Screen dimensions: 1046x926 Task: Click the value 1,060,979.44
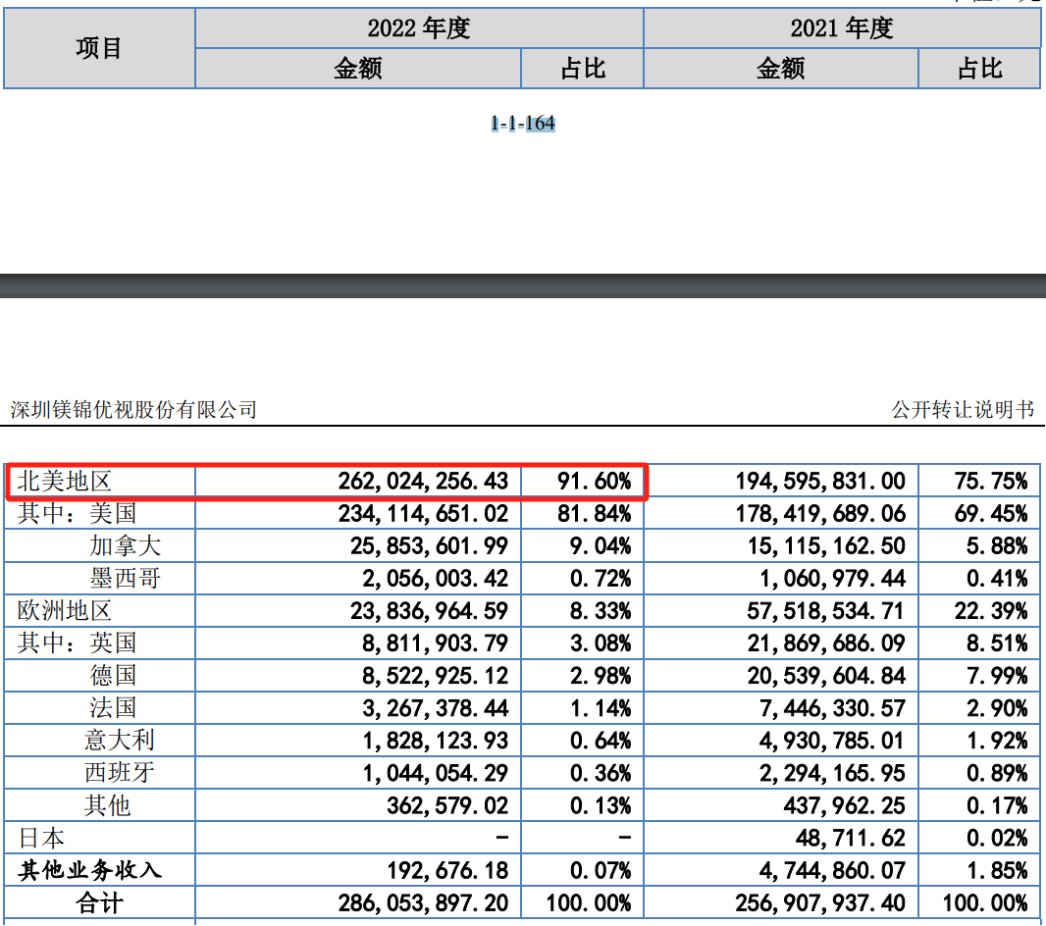[833, 578]
